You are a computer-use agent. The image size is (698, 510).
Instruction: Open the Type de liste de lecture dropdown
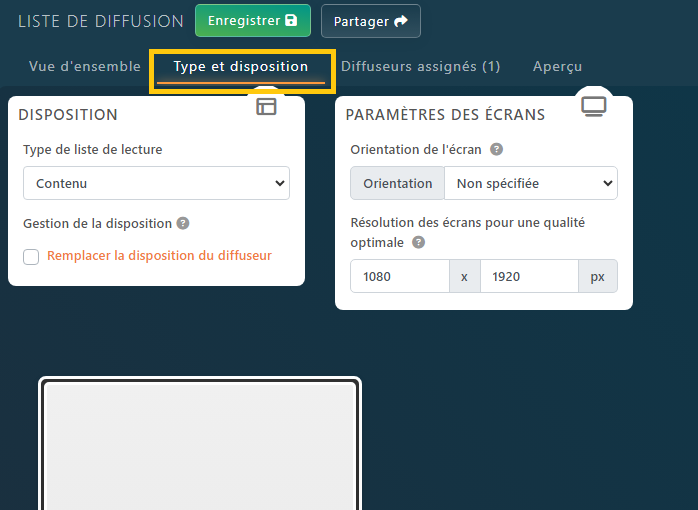[x=156, y=184]
